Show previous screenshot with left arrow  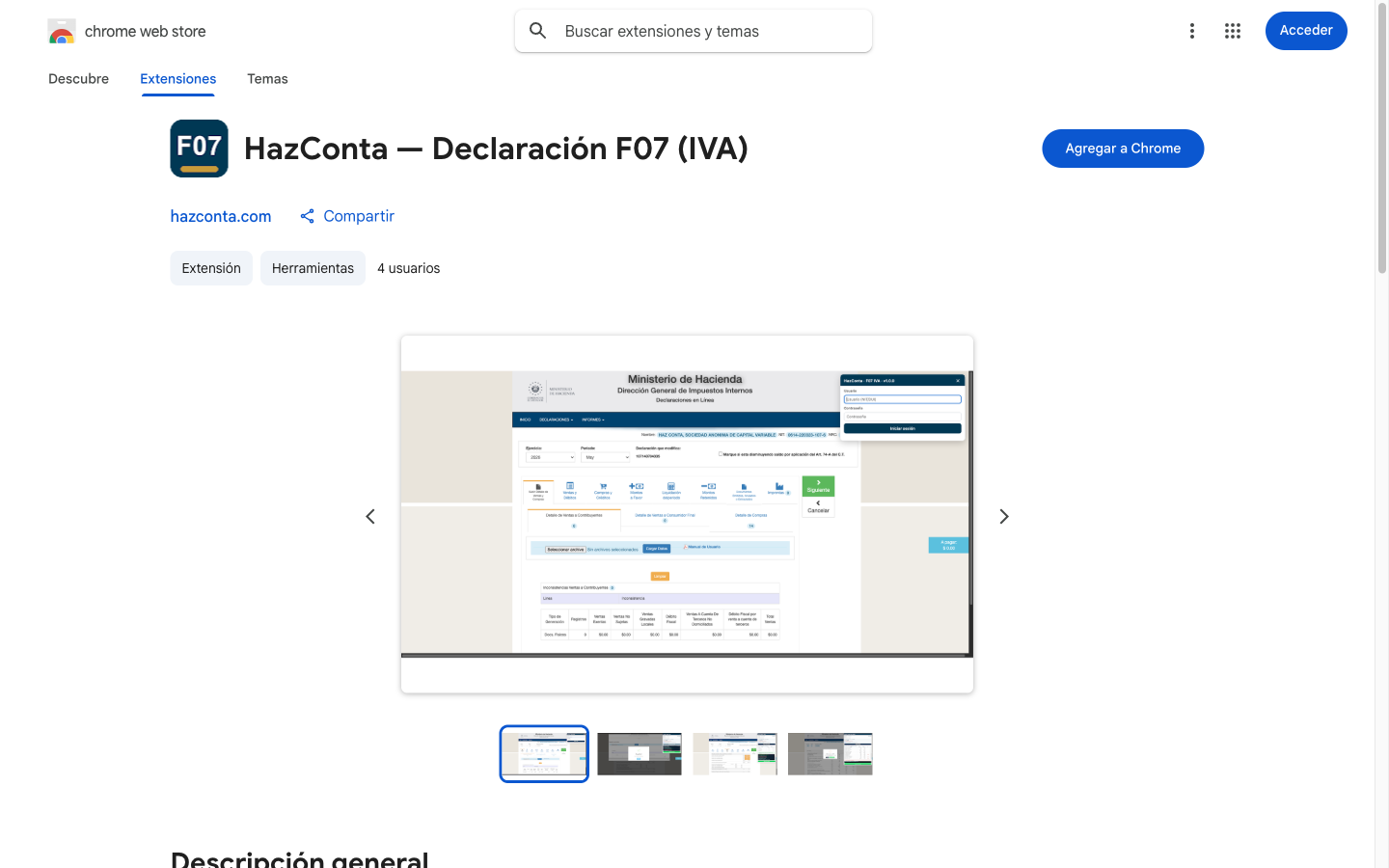pos(370,517)
